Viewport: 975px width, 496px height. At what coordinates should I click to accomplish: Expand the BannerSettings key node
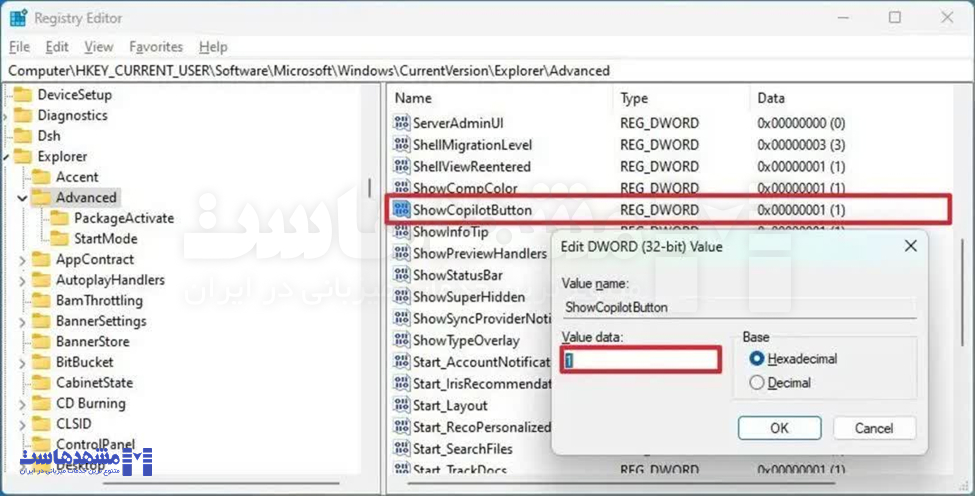22,322
